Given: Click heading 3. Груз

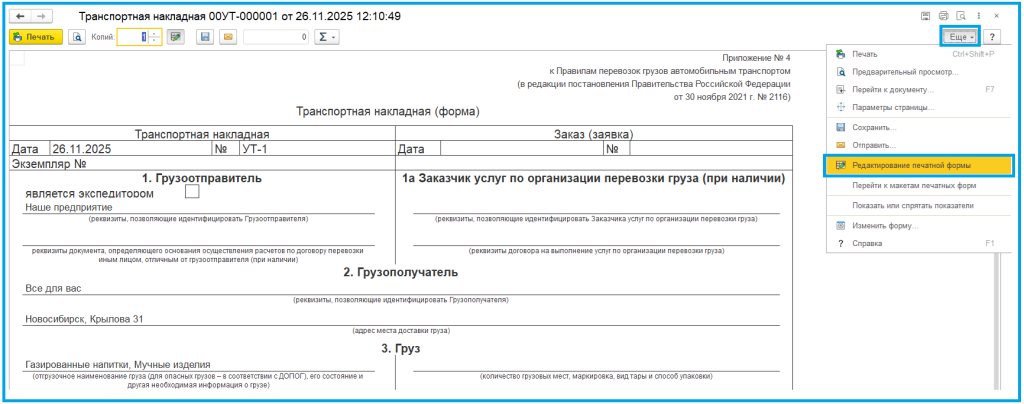Looking at the screenshot, I should pyautogui.click(x=400, y=349).
